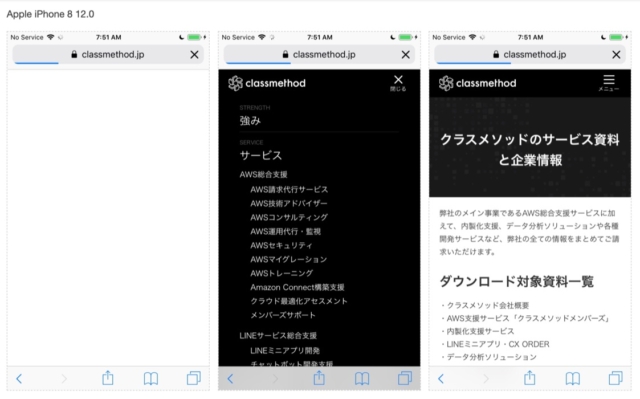Open AWSセキュリティ menu entry
This screenshot has height=399, width=640.
point(281,245)
